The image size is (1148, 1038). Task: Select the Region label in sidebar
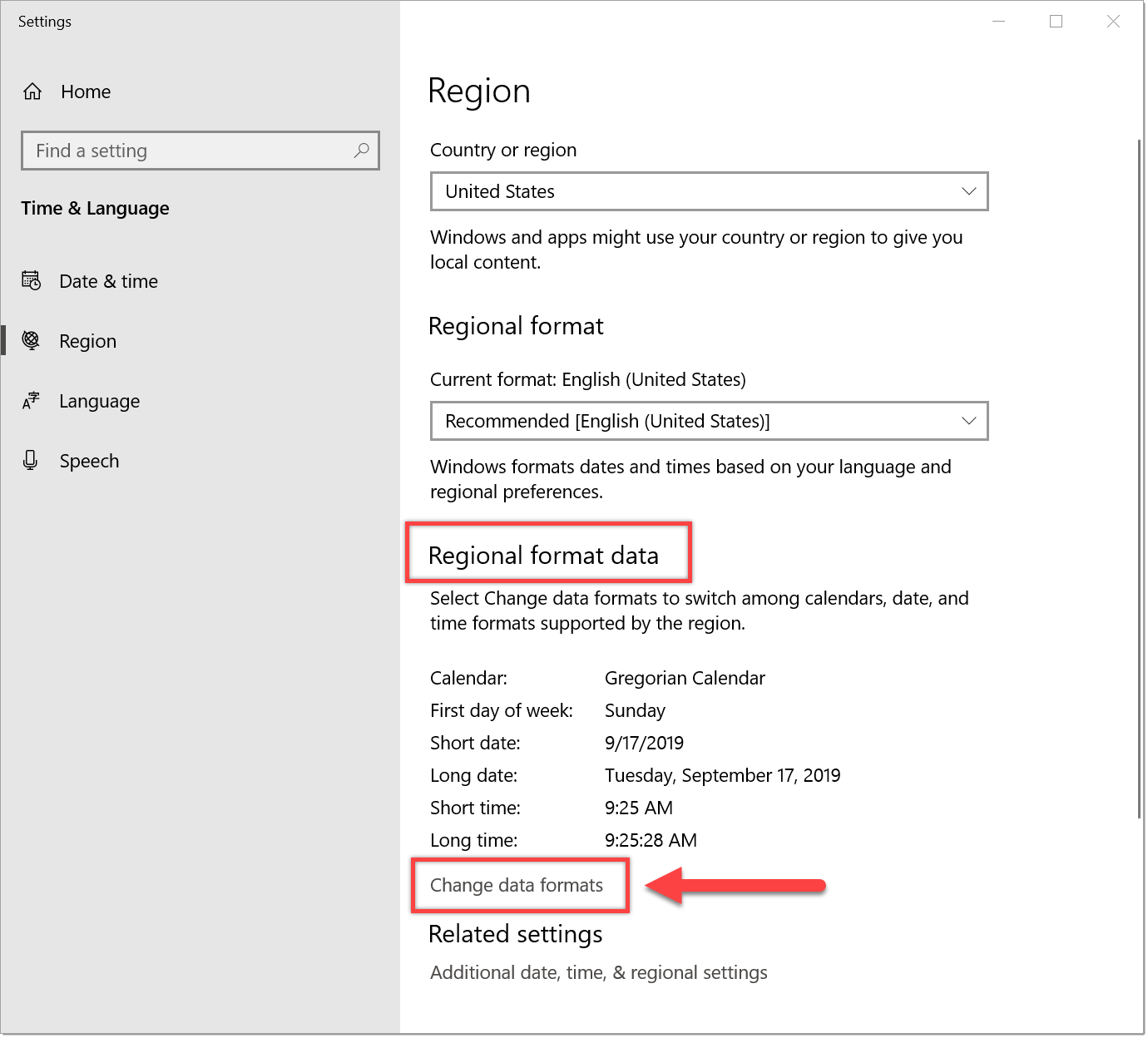pos(87,341)
